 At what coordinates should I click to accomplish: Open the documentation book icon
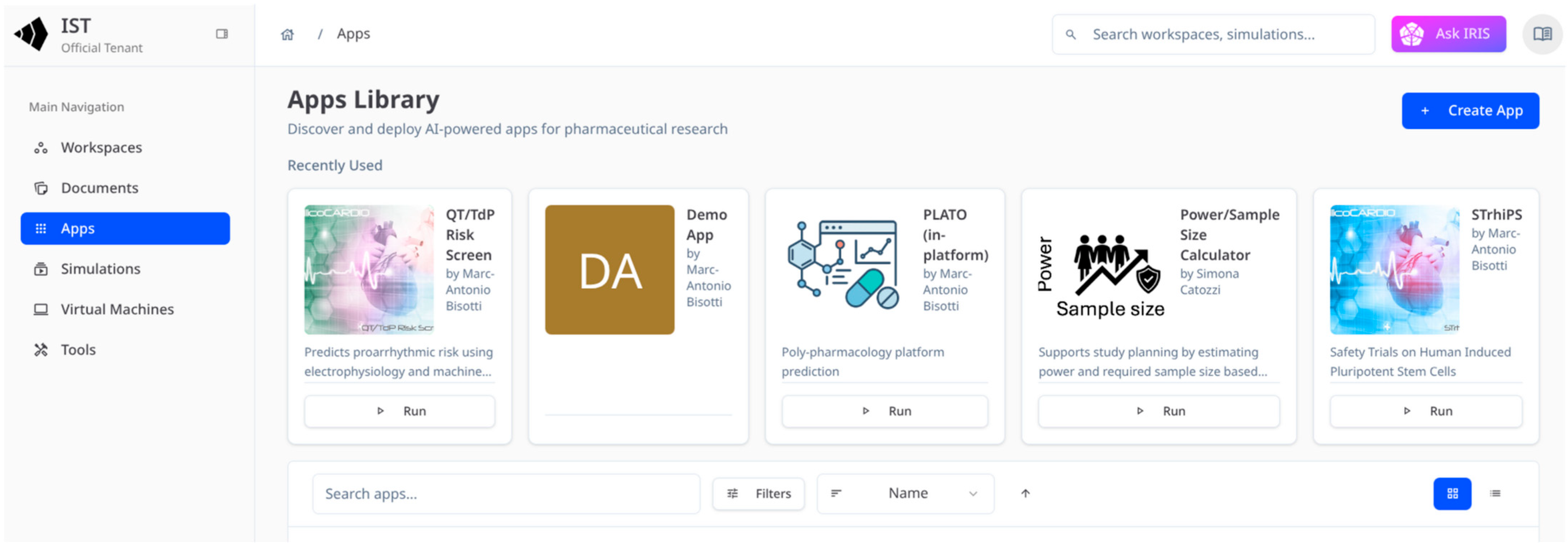click(x=1542, y=34)
